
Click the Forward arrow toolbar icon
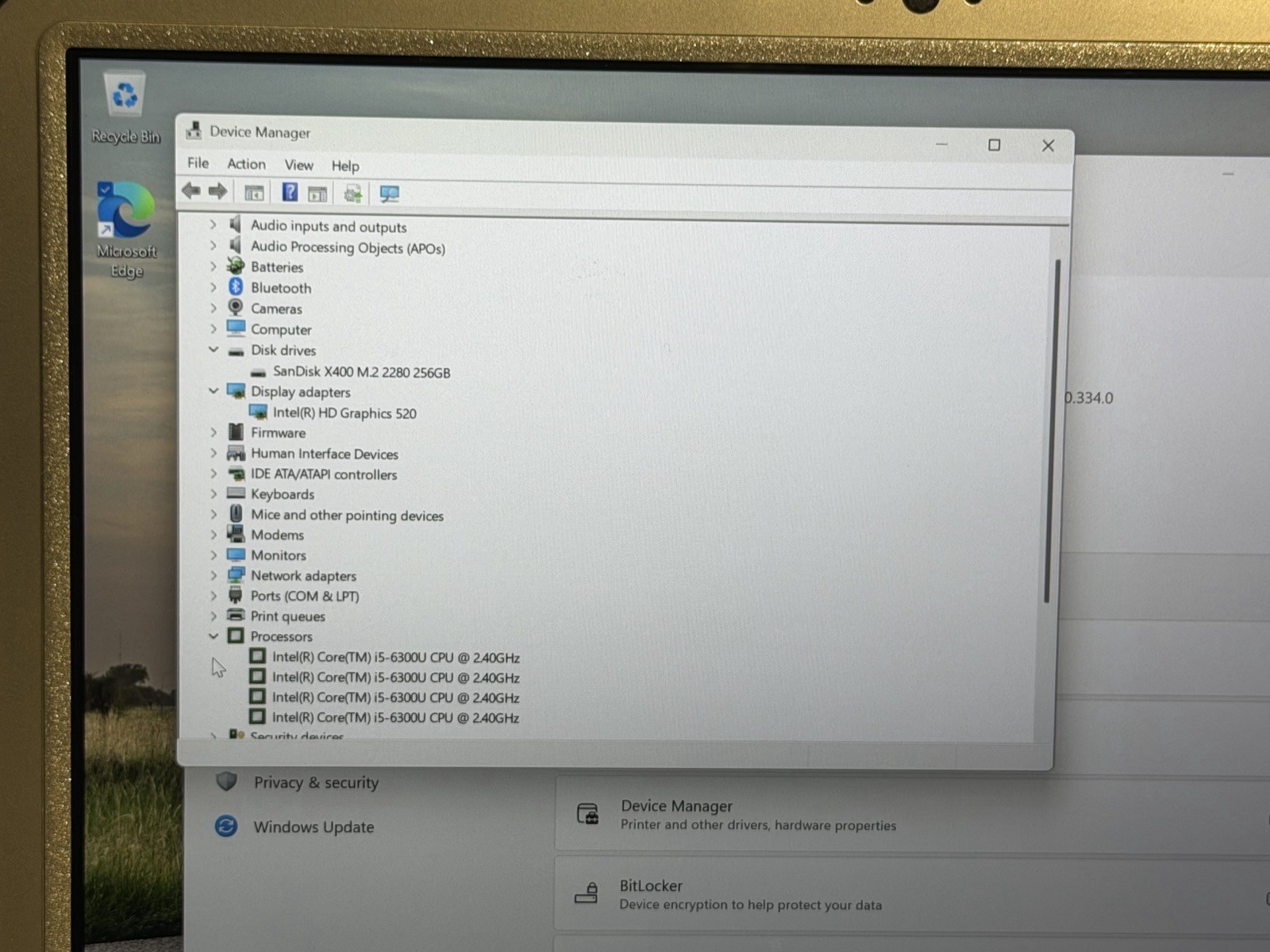pyautogui.click(x=217, y=191)
